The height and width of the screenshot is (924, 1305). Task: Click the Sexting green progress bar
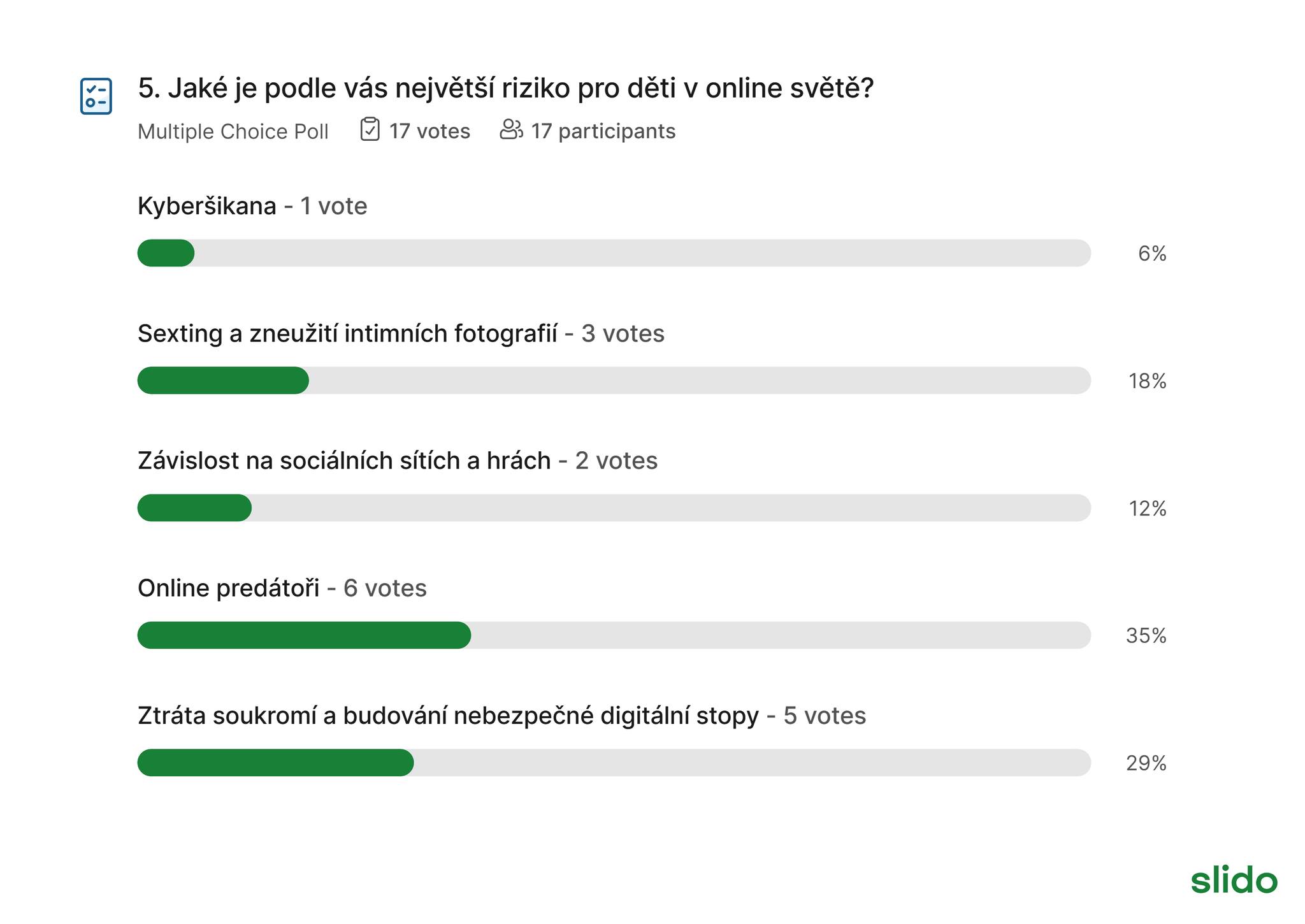(223, 380)
